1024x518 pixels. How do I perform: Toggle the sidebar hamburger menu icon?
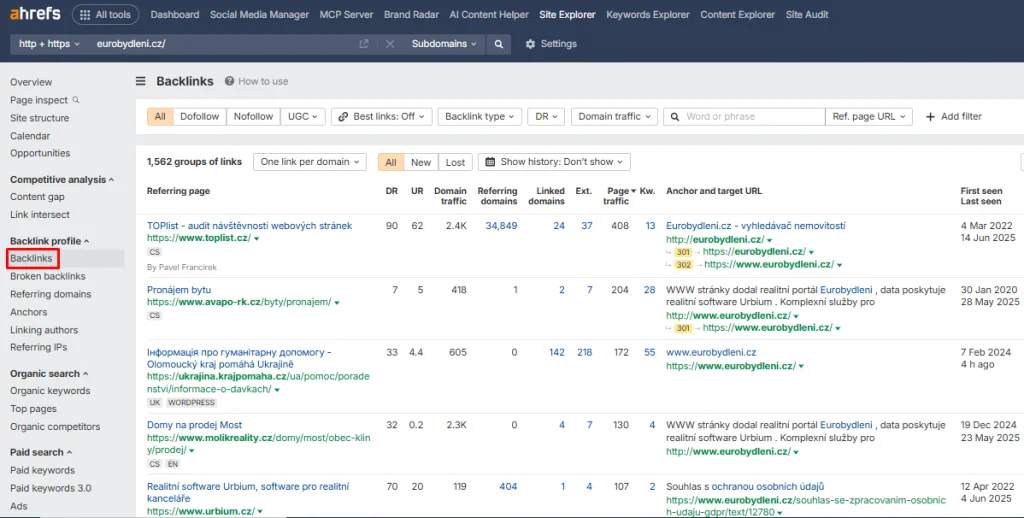click(x=140, y=81)
